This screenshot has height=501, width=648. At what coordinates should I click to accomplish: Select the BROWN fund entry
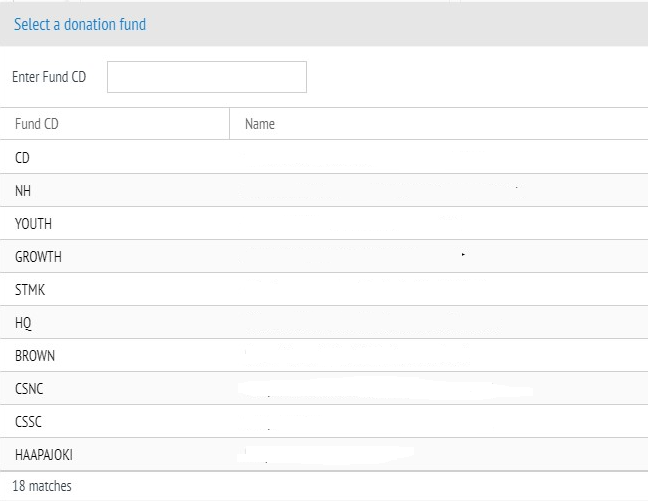(324, 355)
